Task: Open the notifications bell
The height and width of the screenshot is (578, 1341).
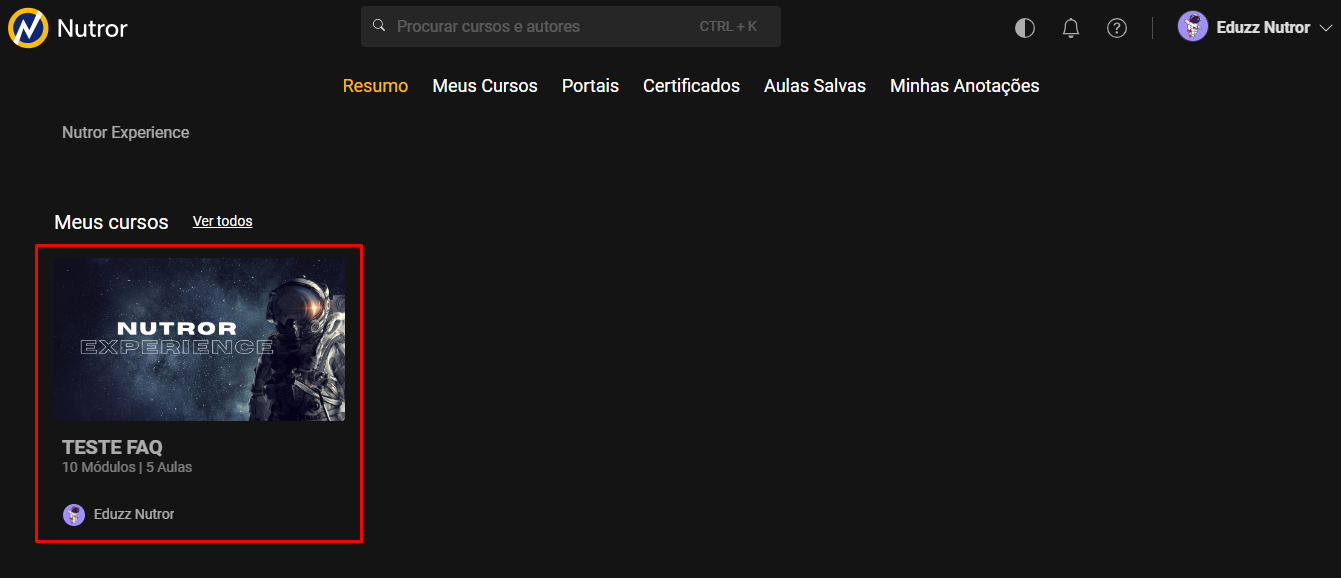Action: pyautogui.click(x=1071, y=28)
